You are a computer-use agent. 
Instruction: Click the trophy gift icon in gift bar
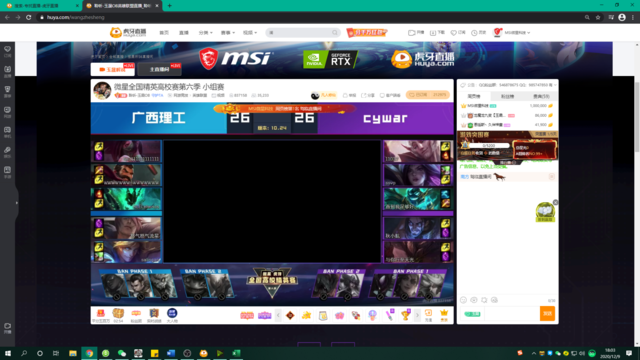405,315
